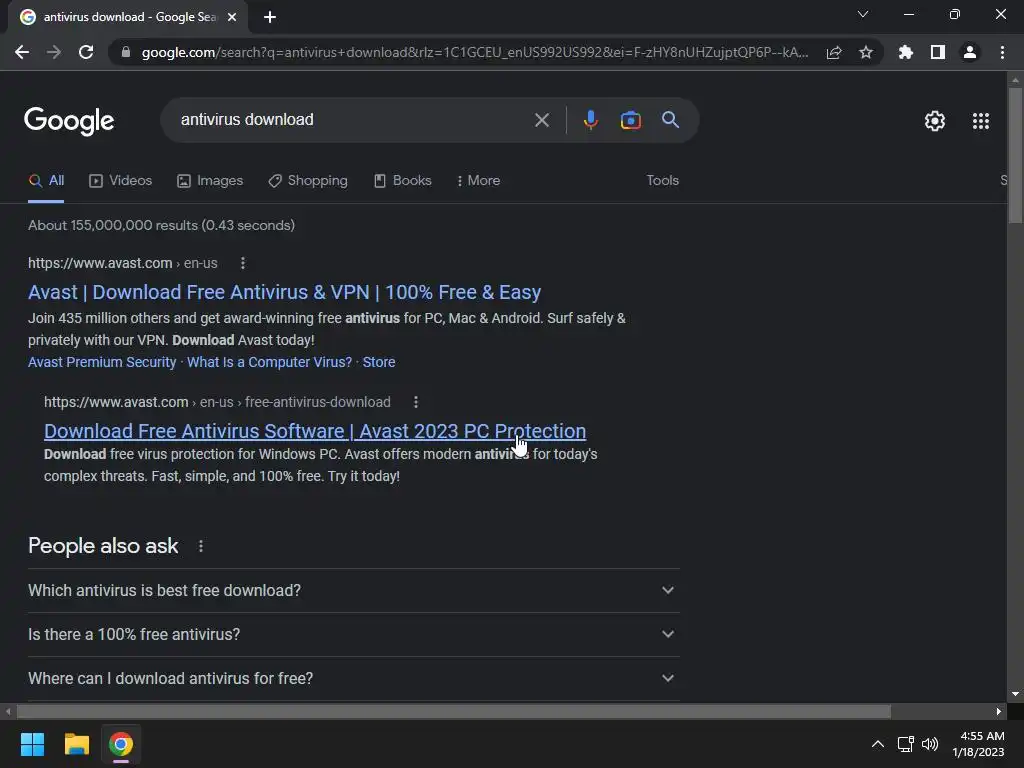This screenshot has height=768, width=1024.
Task: Click the Chrome taskbar icon
Action: point(121,744)
